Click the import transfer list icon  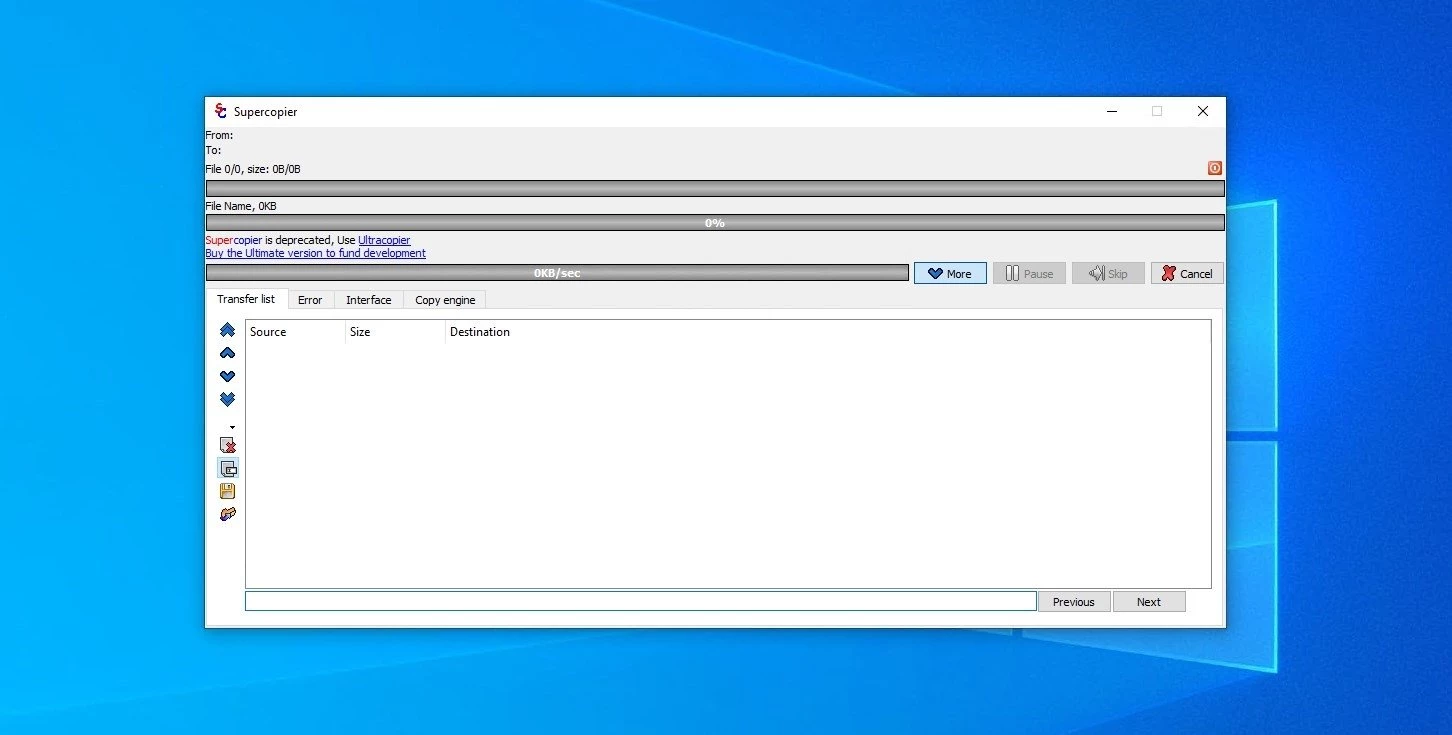227,514
